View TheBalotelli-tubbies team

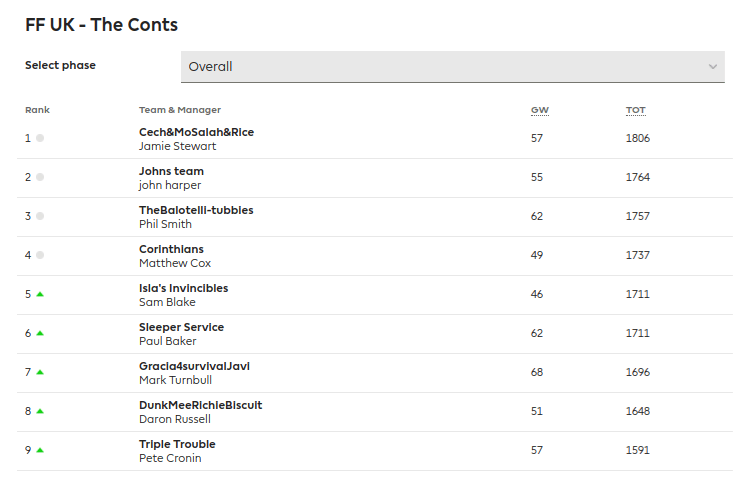point(196,210)
